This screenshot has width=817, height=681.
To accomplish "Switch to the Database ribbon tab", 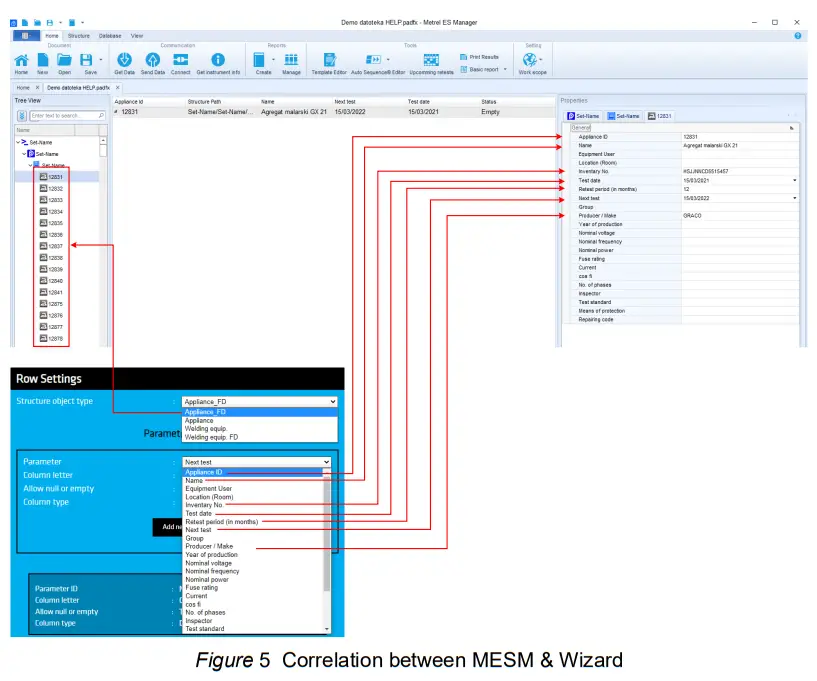I will [109, 35].
